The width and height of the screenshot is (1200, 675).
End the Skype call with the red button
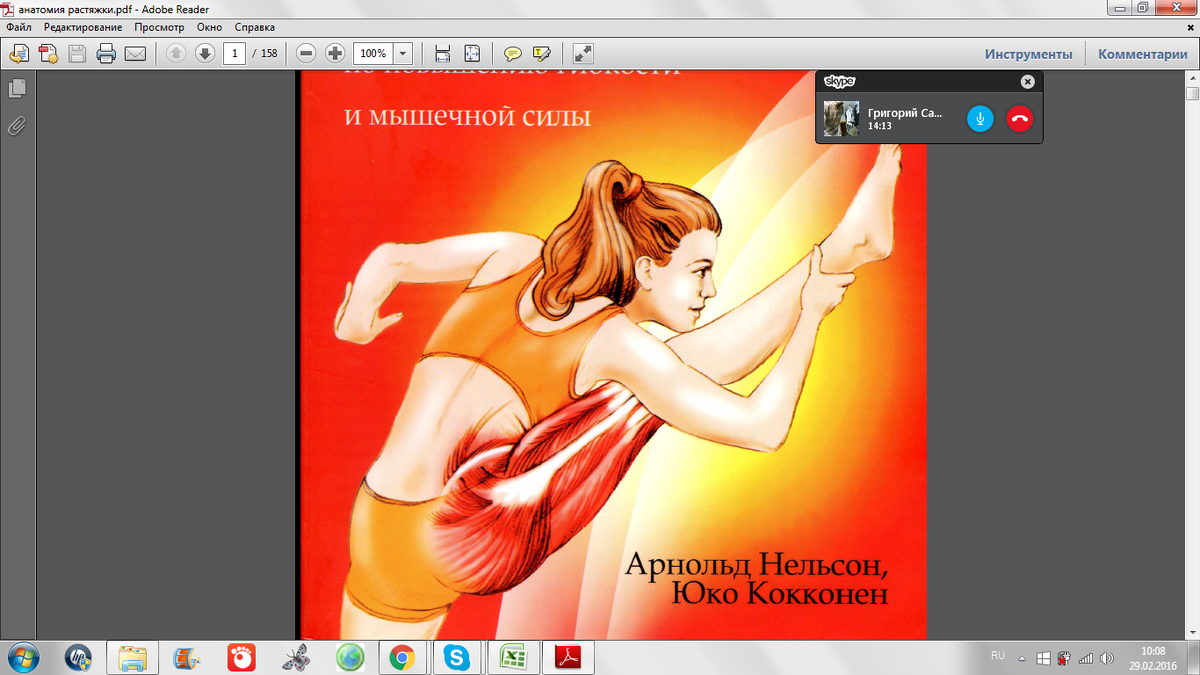1020,119
